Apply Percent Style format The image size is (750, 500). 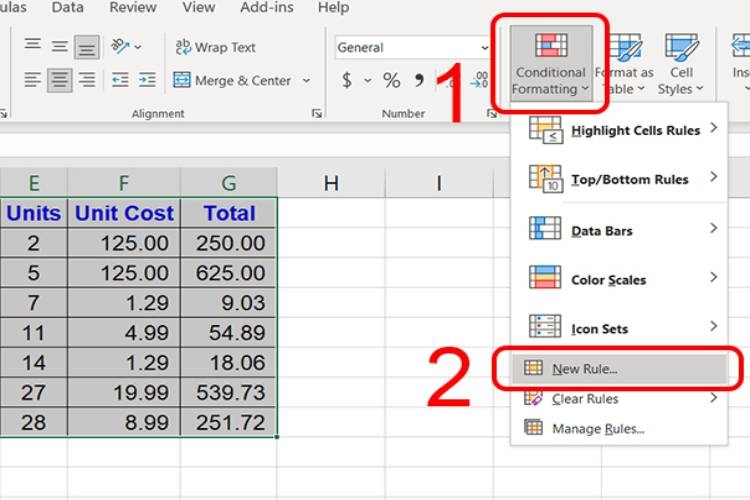tap(391, 80)
